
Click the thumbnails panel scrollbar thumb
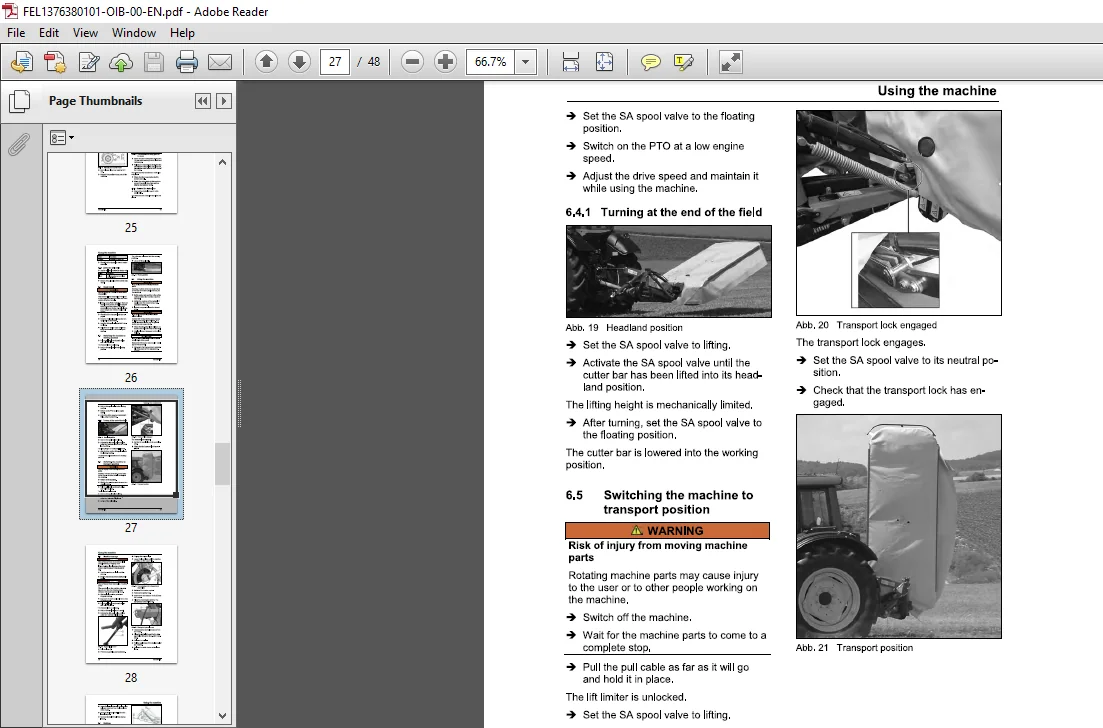tap(222, 464)
